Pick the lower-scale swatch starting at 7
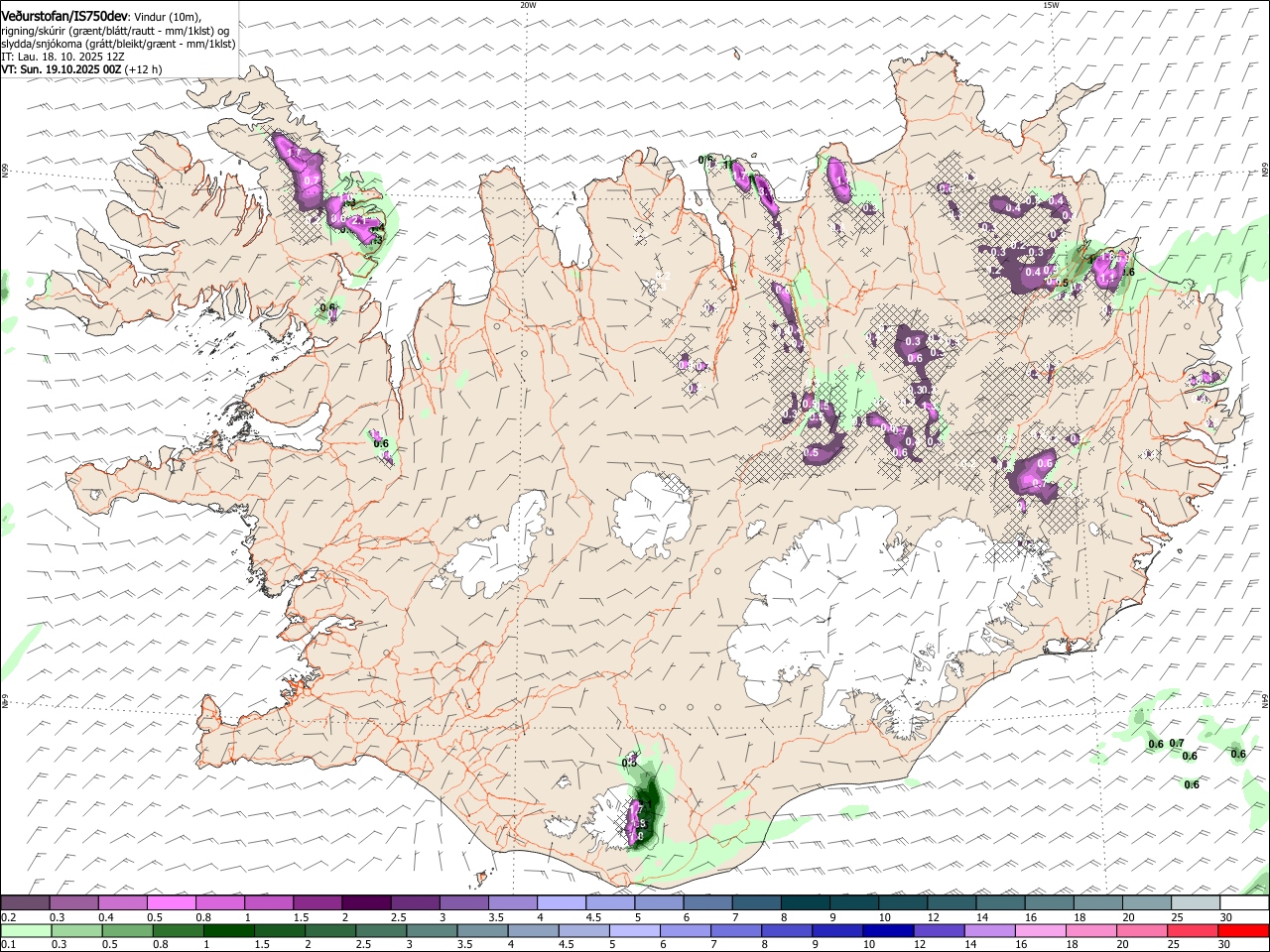Image resolution: width=1270 pixels, height=952 pixels. click(736, 930)
